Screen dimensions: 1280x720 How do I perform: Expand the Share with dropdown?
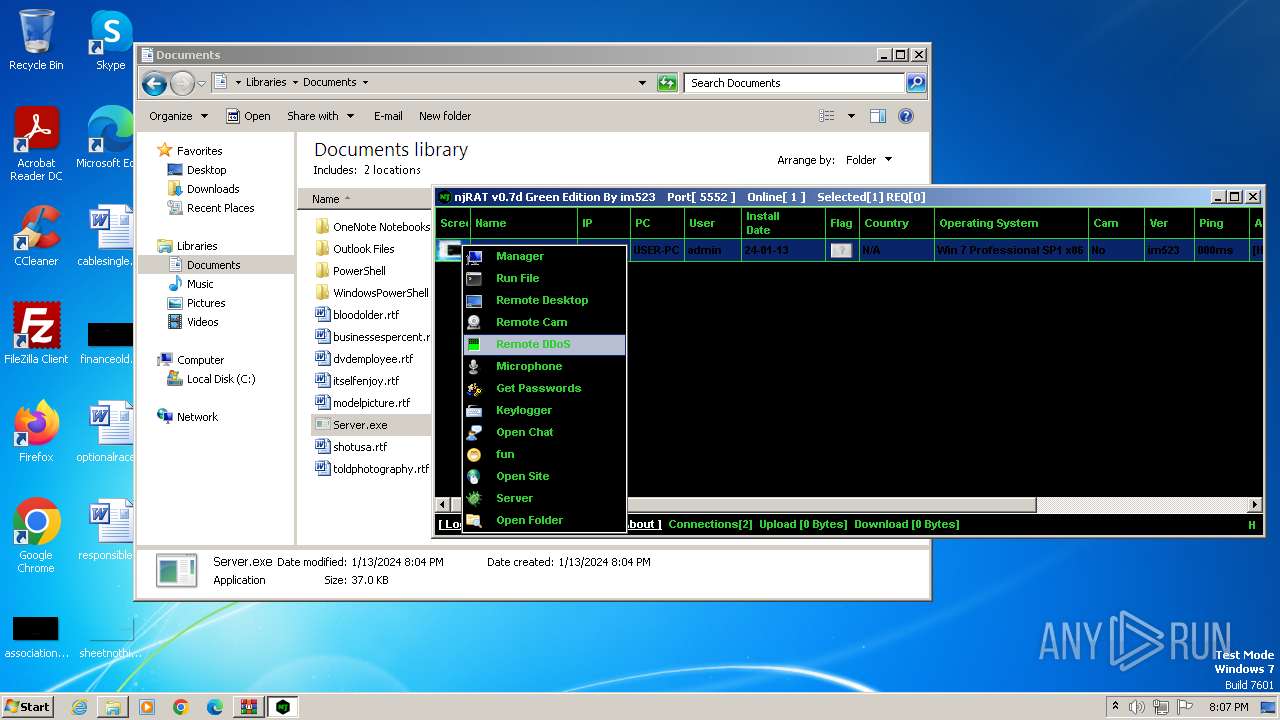click(x=320, y=116)
